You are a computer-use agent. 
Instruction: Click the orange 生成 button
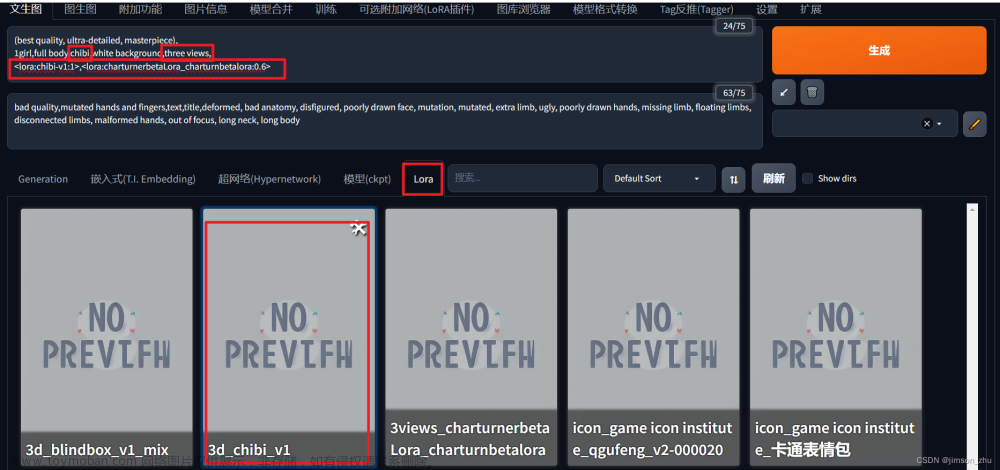point(879,50)
